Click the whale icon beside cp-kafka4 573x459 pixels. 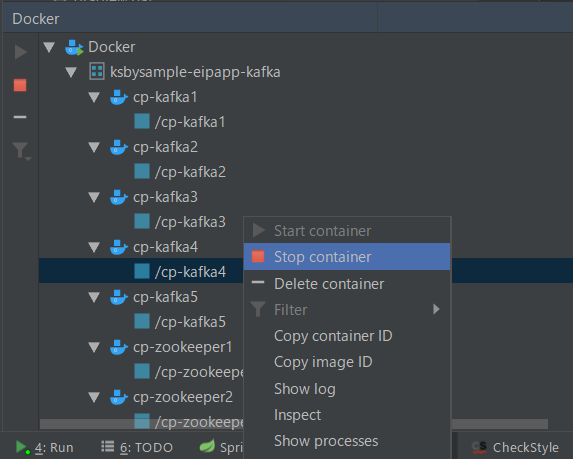click(x=119, y=247)
